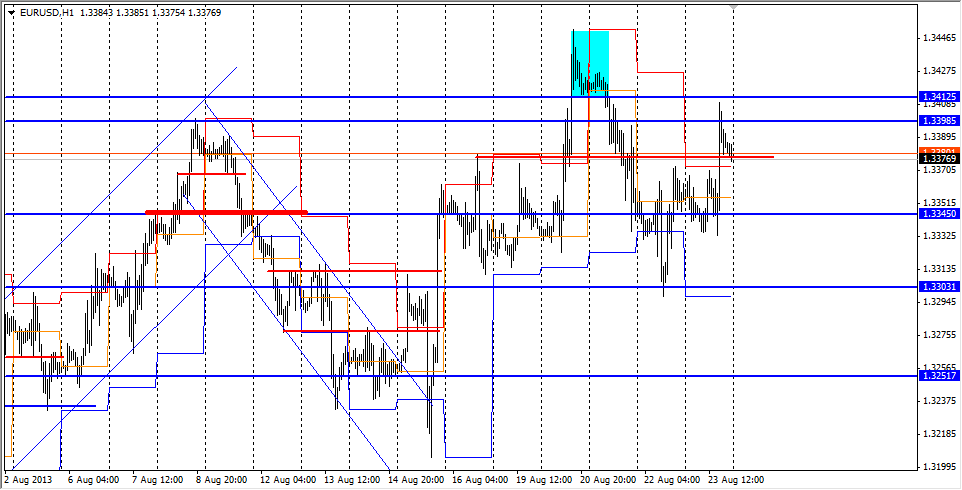Click the 1.32755 price axis value
This screenshot has width=962, height=490.
pos(939,335)
